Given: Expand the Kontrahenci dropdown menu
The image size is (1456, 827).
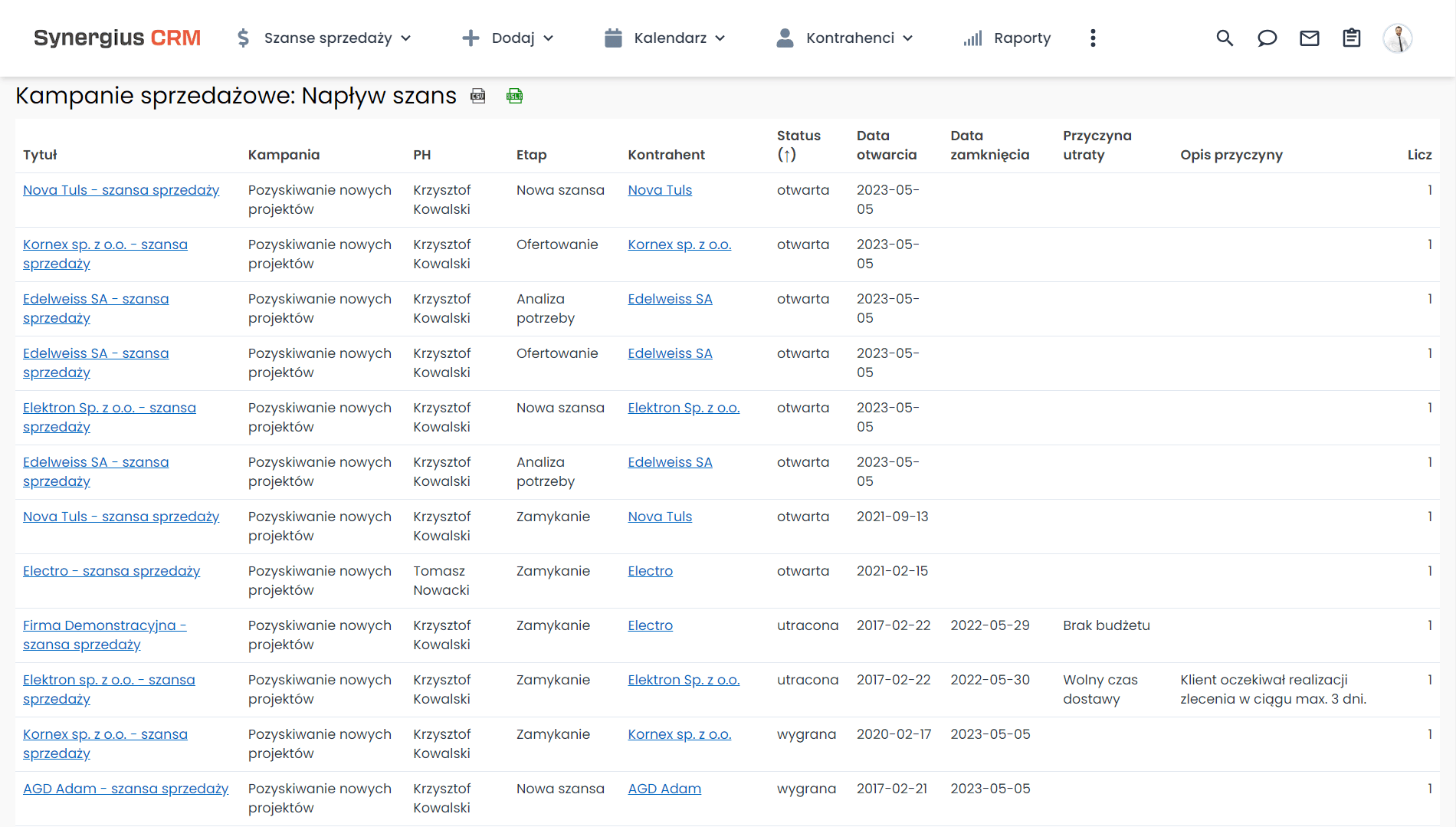Looking at the screenshot, I should pyautogui.click(x=844, y=38).
